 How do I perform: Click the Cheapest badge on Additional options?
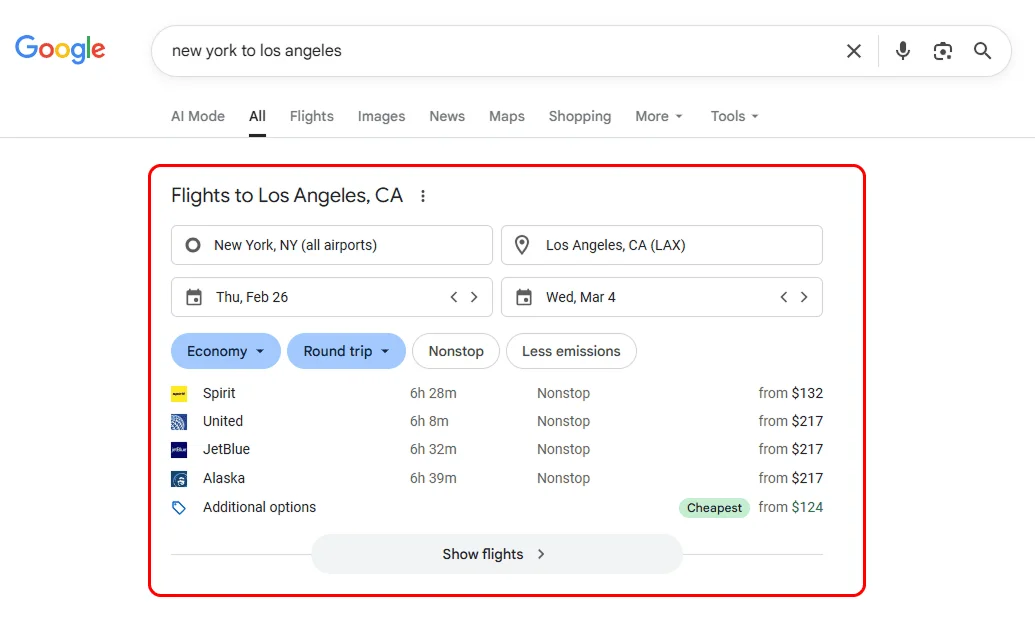click(713, 508)
